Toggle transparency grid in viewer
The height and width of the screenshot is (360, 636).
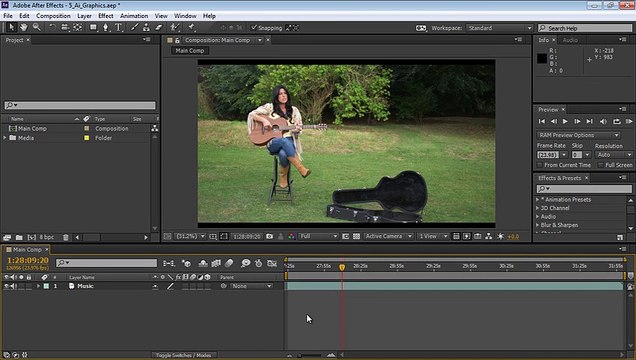tap(356, 236)
